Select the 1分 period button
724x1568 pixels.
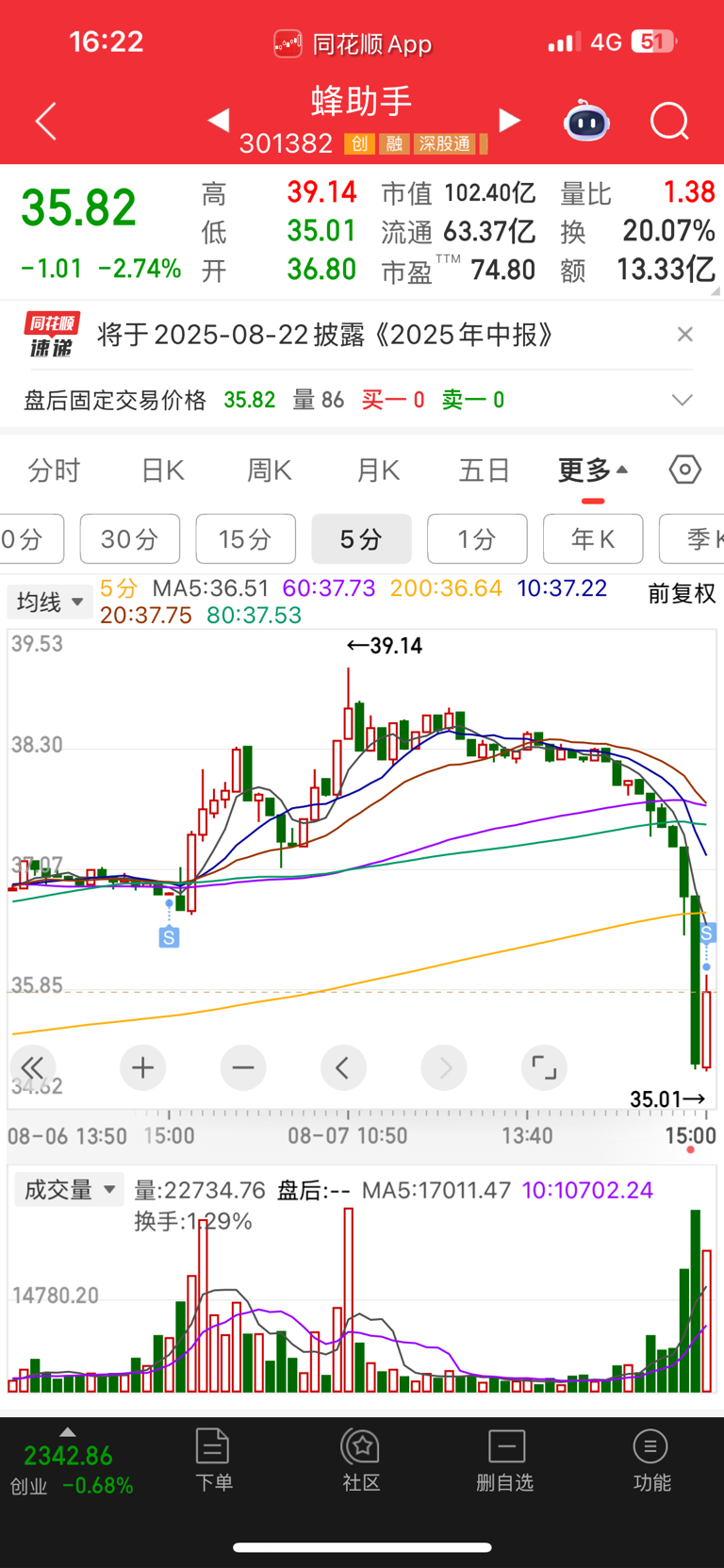[x=477, y=539]
